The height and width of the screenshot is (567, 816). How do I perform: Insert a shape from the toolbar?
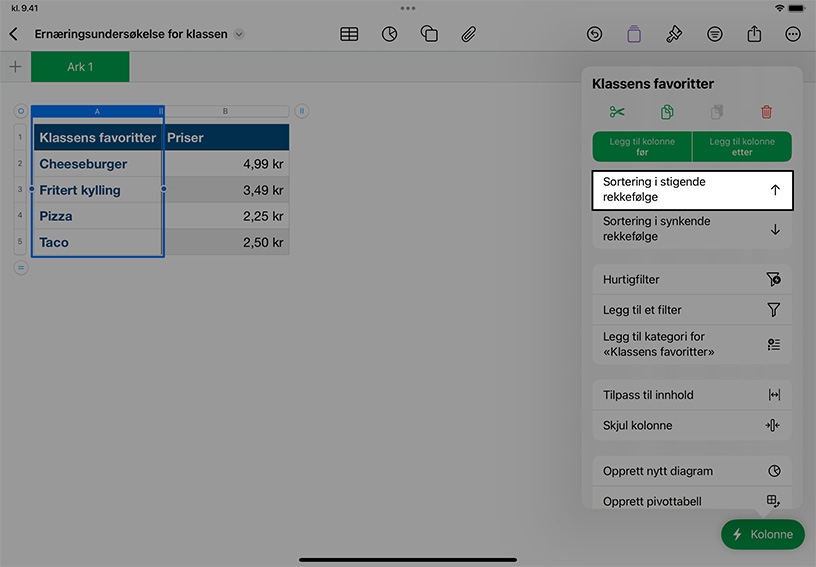coord(429,34)
